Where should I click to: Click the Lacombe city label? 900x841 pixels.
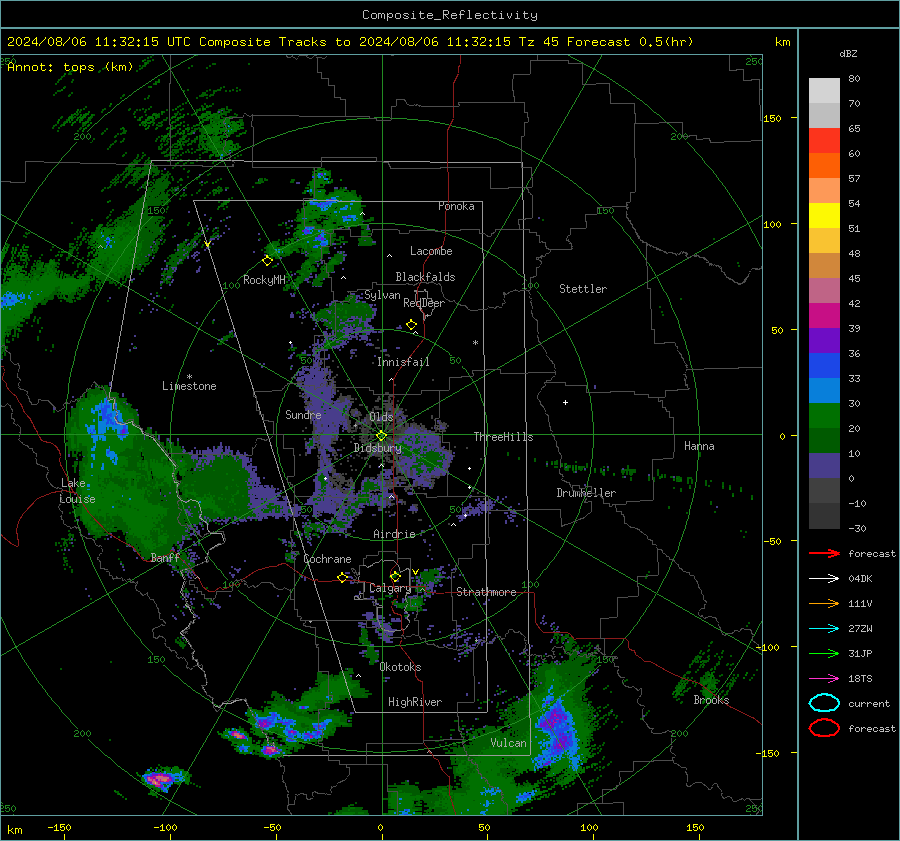coord(431,251)
